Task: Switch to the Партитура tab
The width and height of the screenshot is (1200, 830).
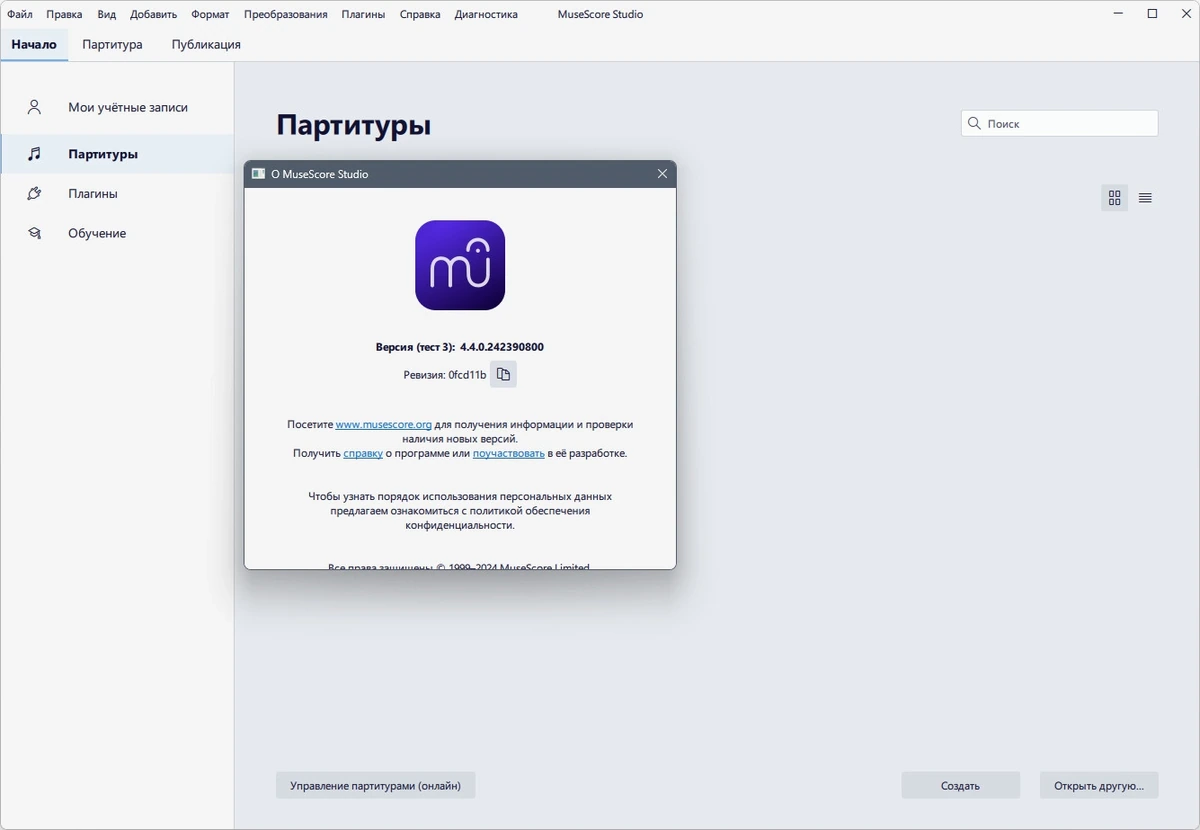Action: [112, 45]
